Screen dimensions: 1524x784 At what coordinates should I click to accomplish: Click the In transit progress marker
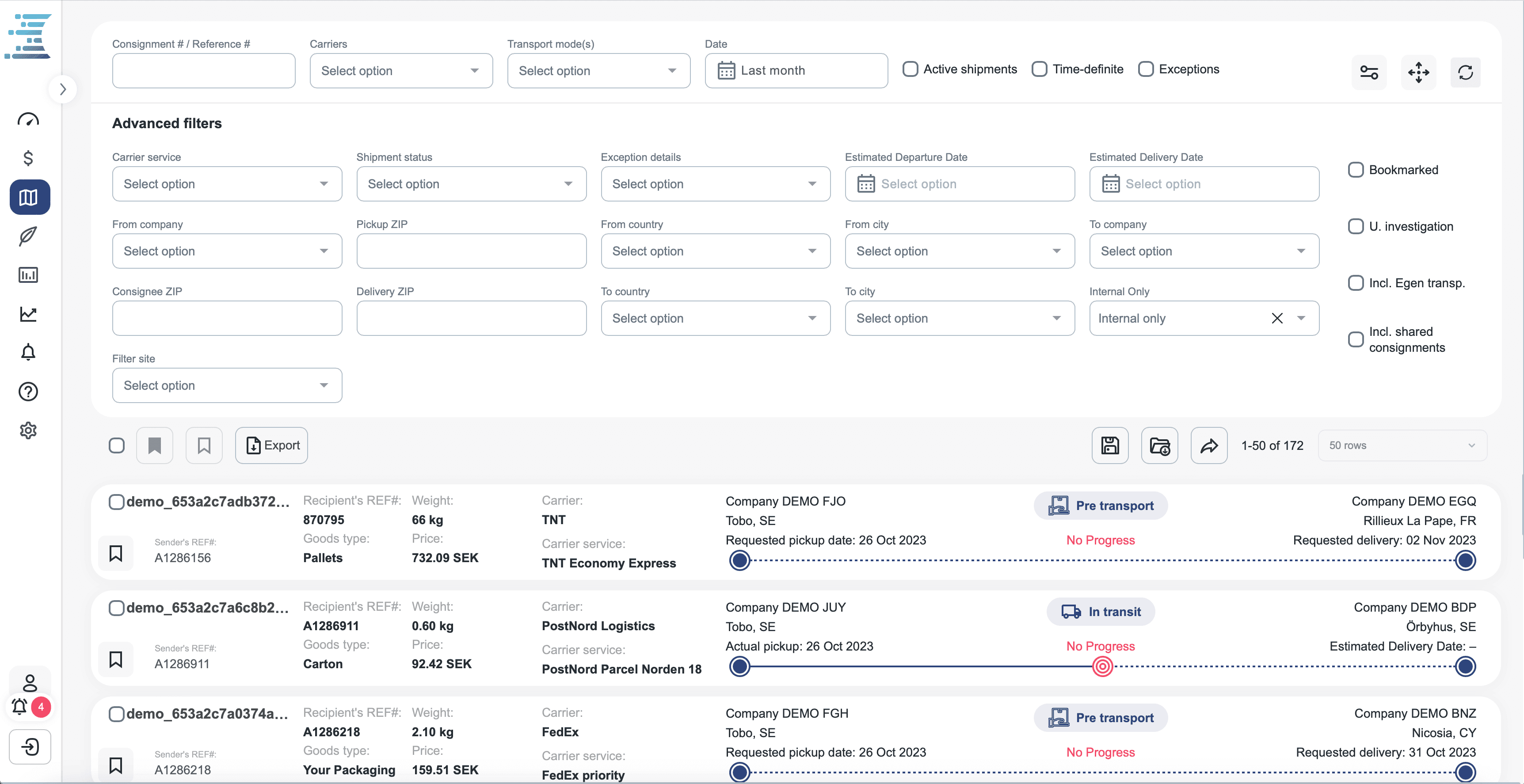tap(1102, 667)
